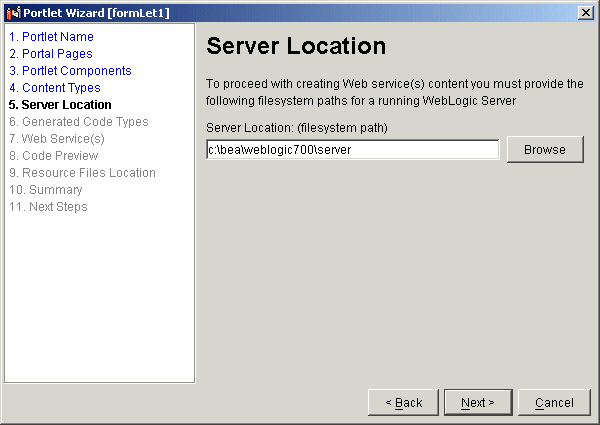Click the Portlet Wizard title bar icon
The image size is (600, 425).
13,13
